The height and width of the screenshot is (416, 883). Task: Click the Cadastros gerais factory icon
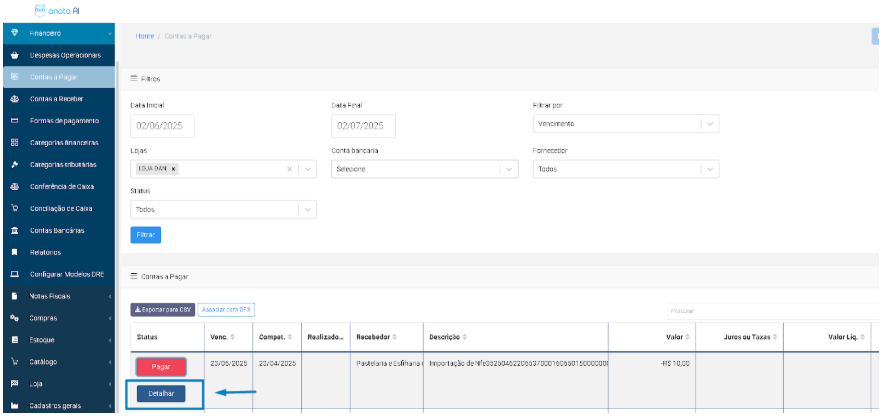(15, 406)
